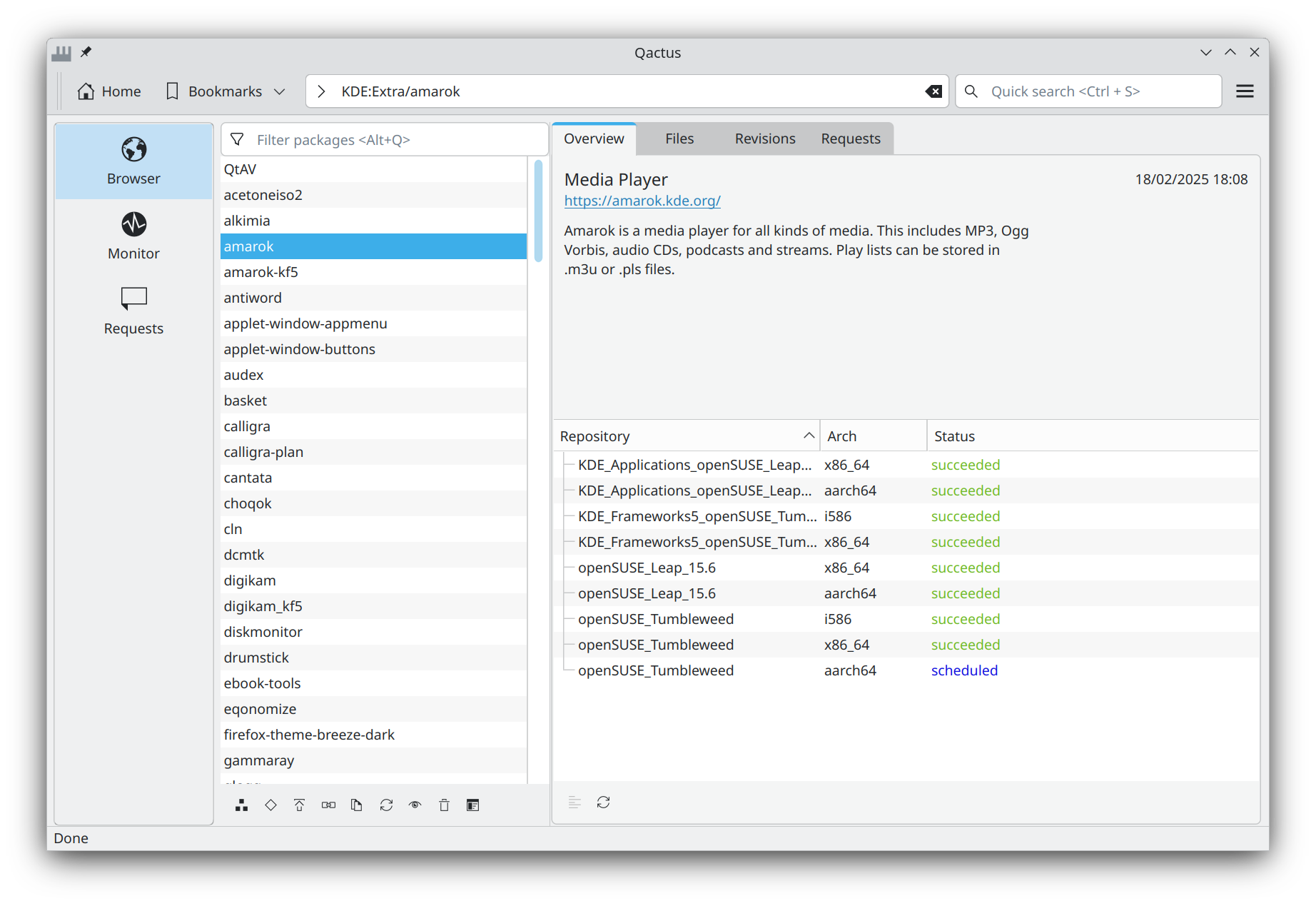
Task: Select openSUSE_Tumbleweed i586 row
Action: point(906,619)
